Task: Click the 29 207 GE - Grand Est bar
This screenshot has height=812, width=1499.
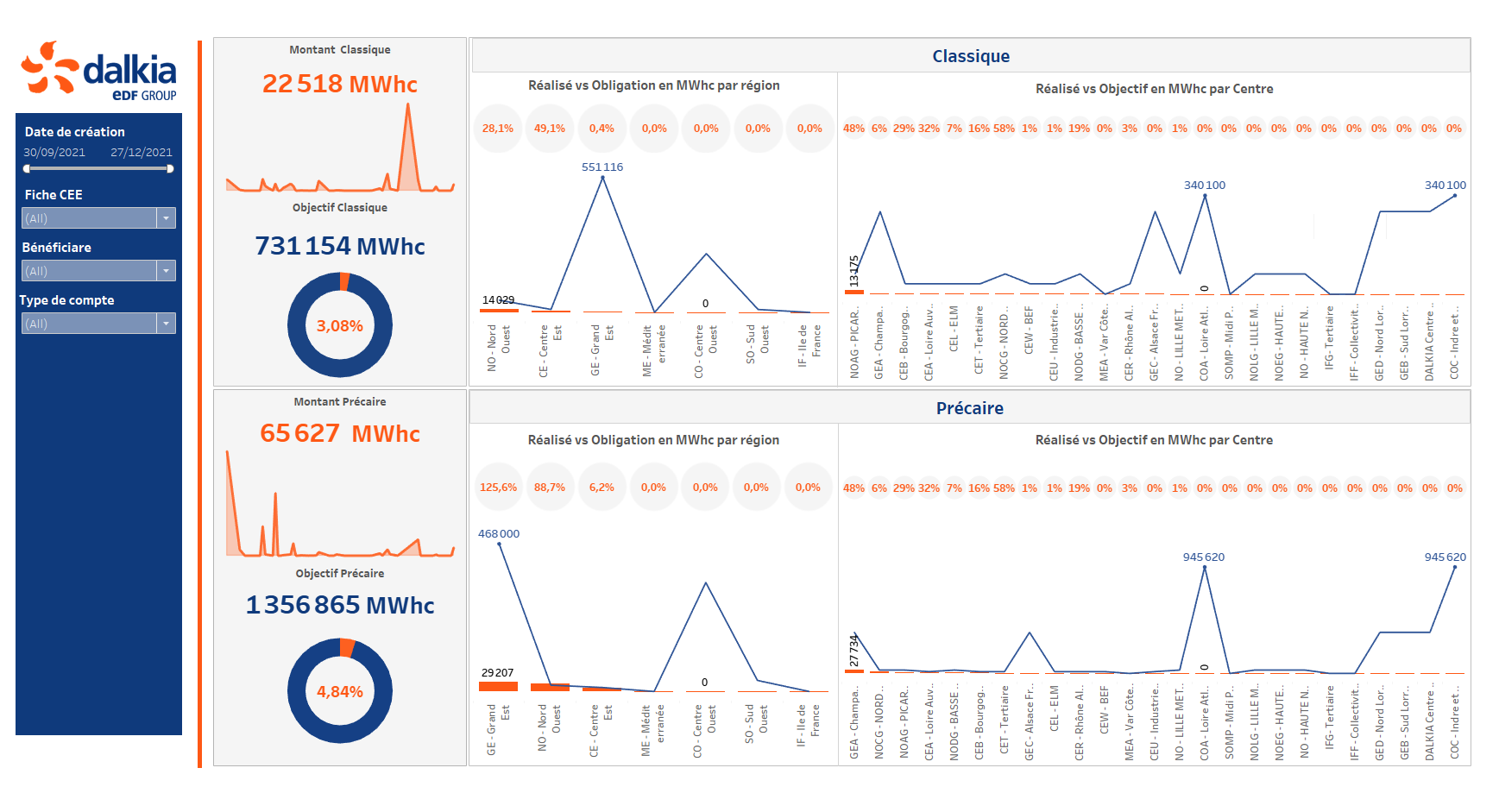Action: point(498,687)
